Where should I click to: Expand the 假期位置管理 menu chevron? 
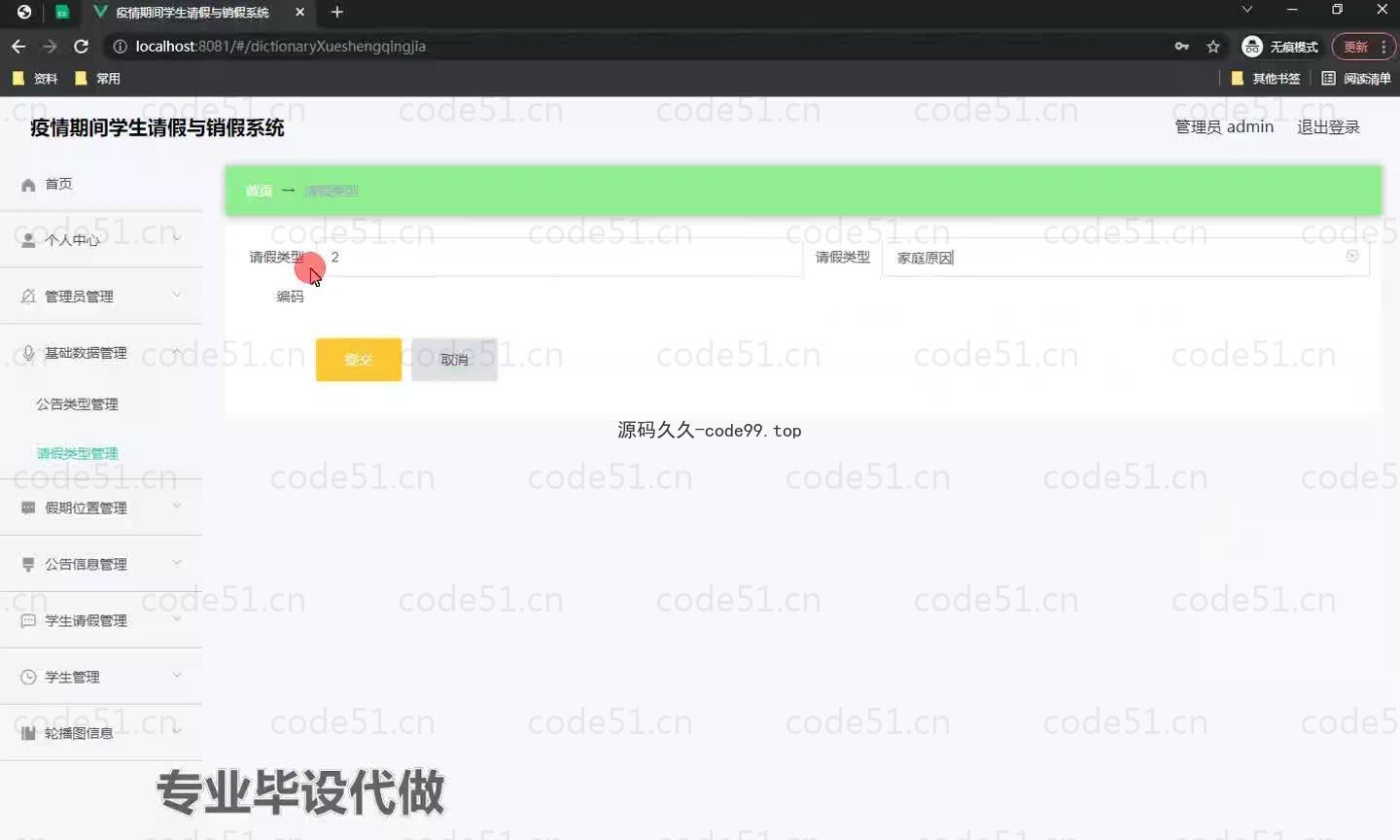177,506
